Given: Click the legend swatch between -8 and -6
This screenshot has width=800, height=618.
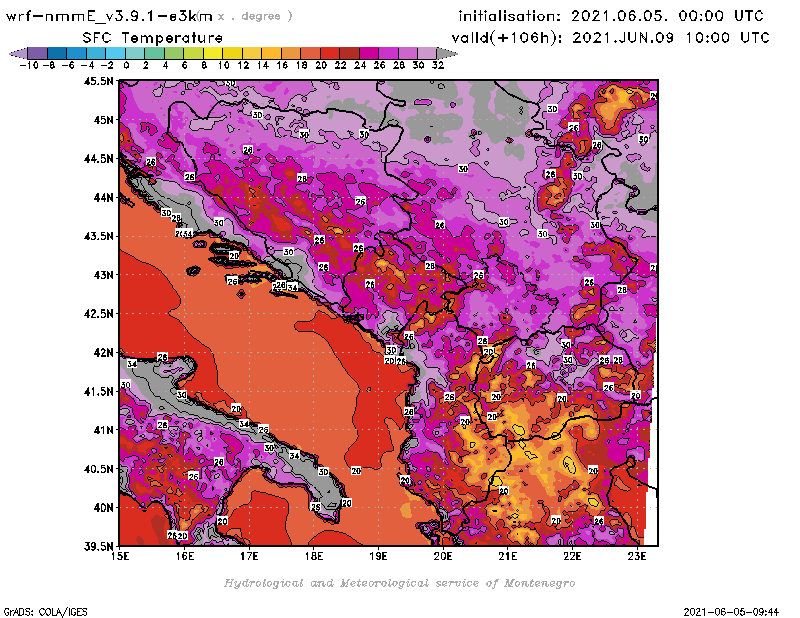Looking at the screenshot, I should (57, 53).
